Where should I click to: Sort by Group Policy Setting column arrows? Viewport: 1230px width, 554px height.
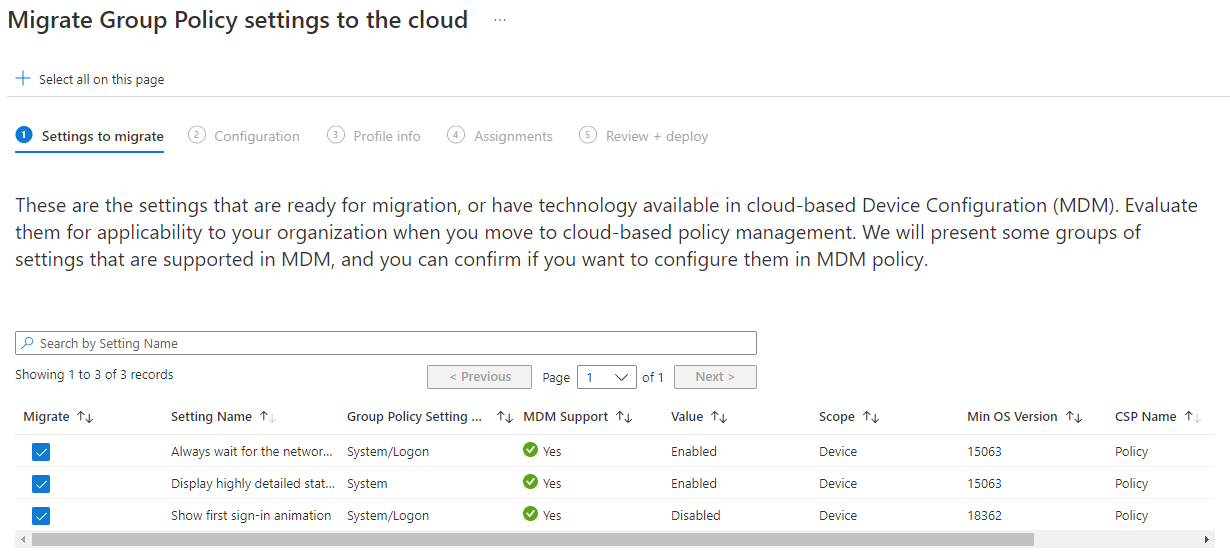coord(505,417)
